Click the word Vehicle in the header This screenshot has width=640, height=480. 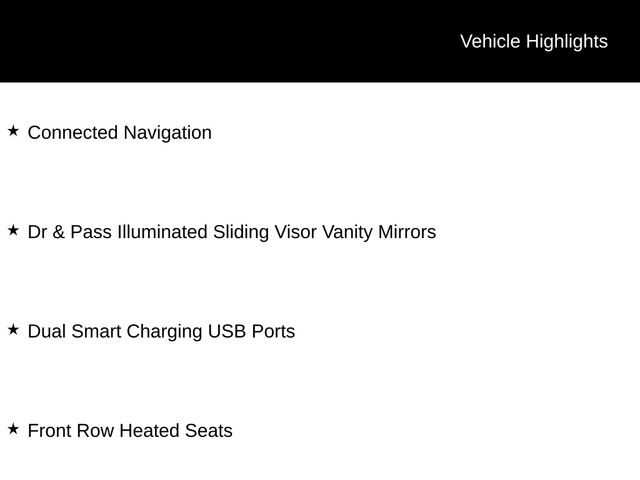[490, 41]
